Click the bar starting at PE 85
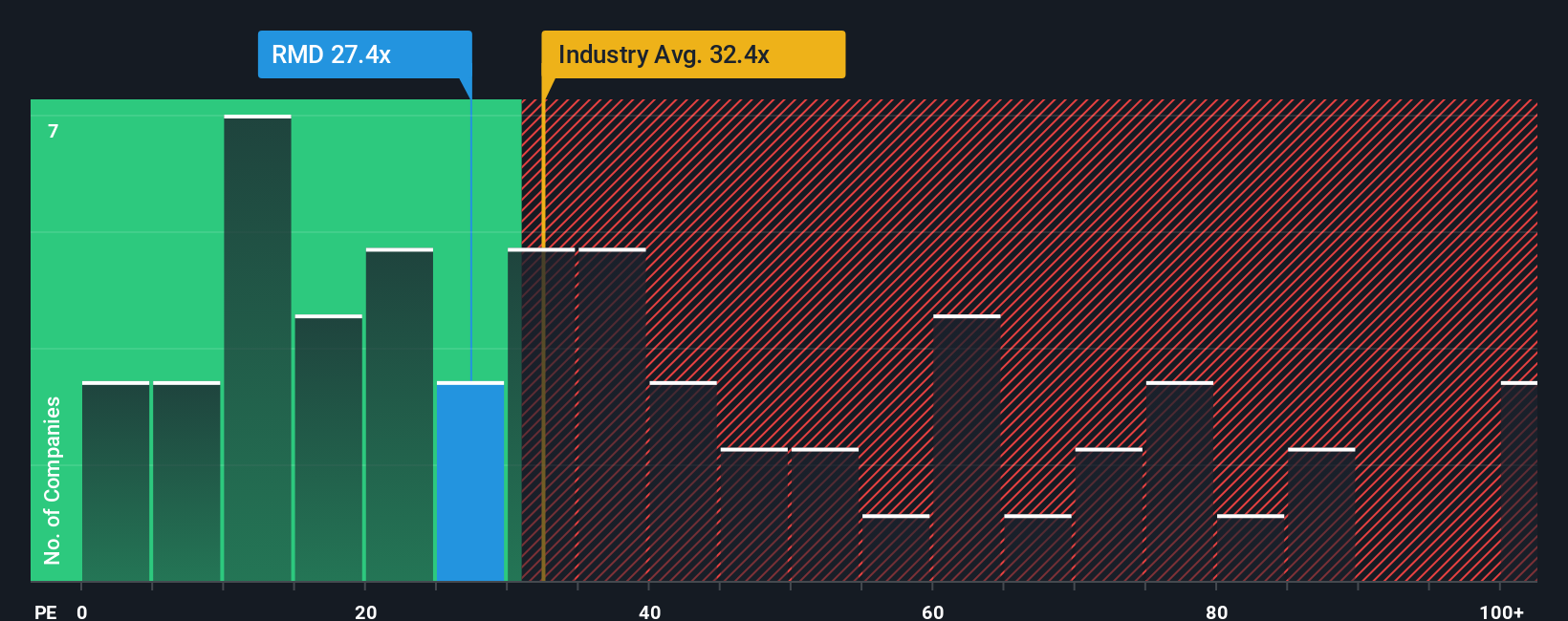The height and width of the screenshot is (621, 1568). 1321,515
